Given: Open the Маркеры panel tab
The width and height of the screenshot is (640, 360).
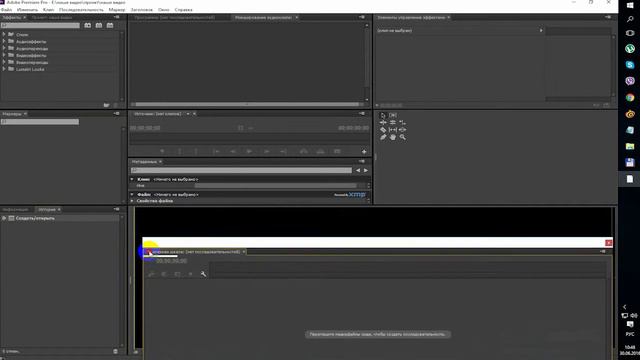Looking at the screenshot, I should 12,114.
